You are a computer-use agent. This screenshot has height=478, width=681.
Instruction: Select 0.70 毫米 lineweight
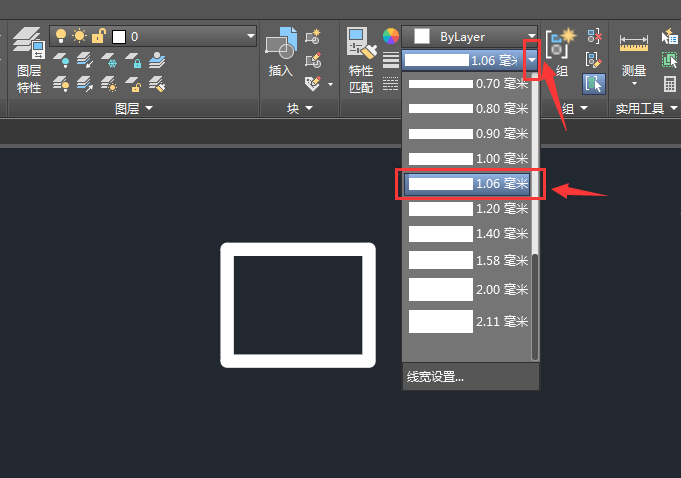[x=468, y=83]
